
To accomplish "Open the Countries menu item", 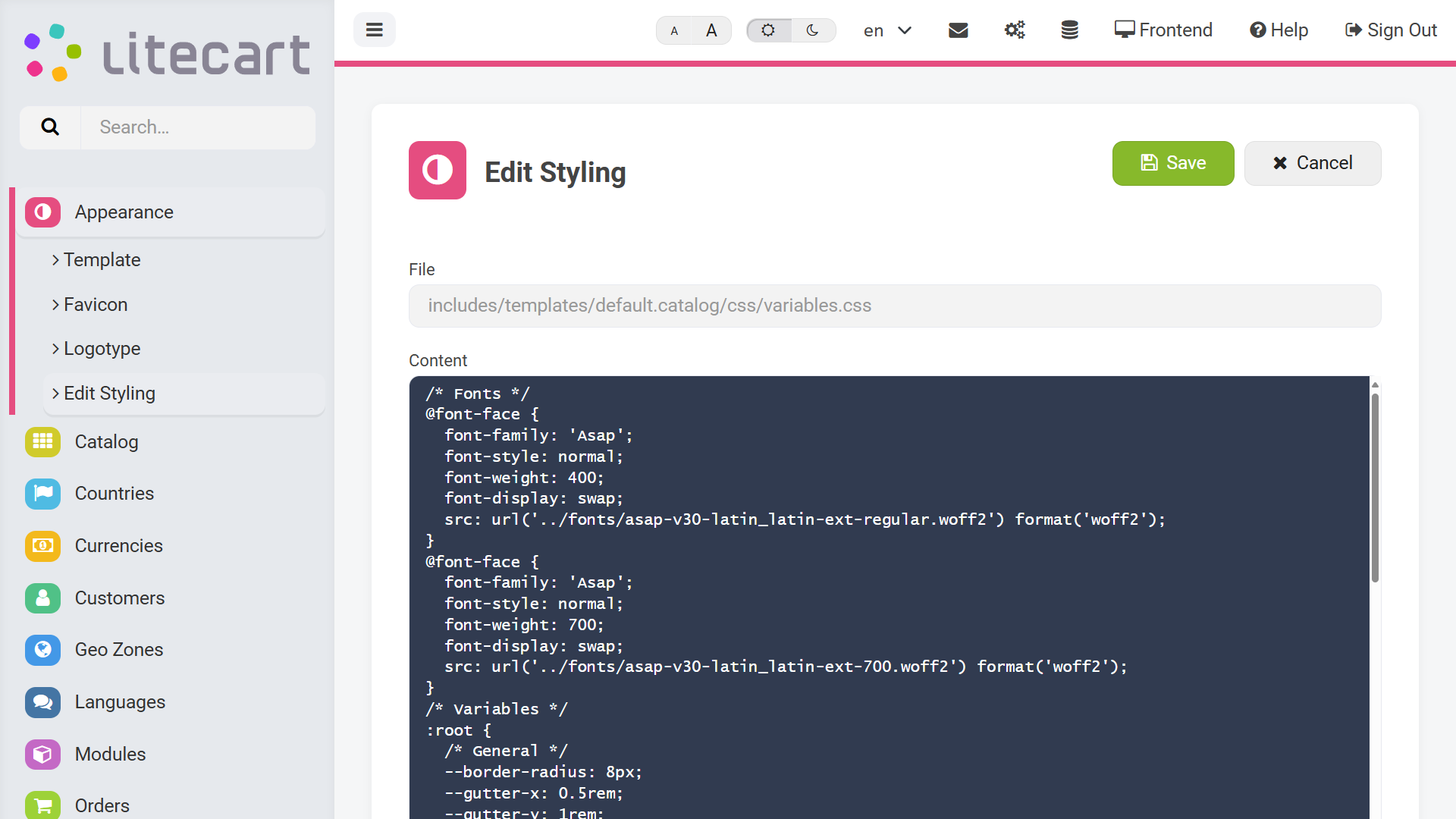I will (171, 494).
